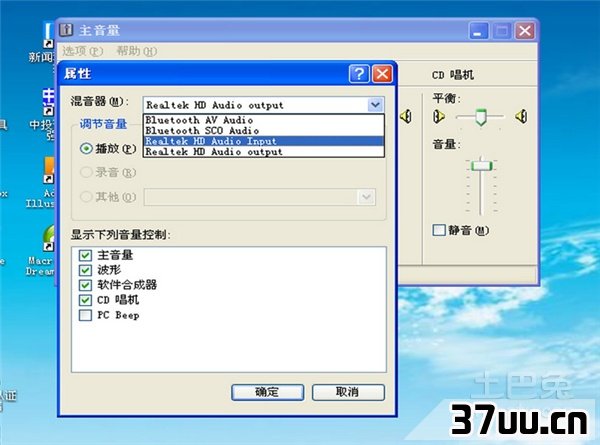Click the CD 唱机 balance slider thumb
The image size is (600, 445).
481,117
